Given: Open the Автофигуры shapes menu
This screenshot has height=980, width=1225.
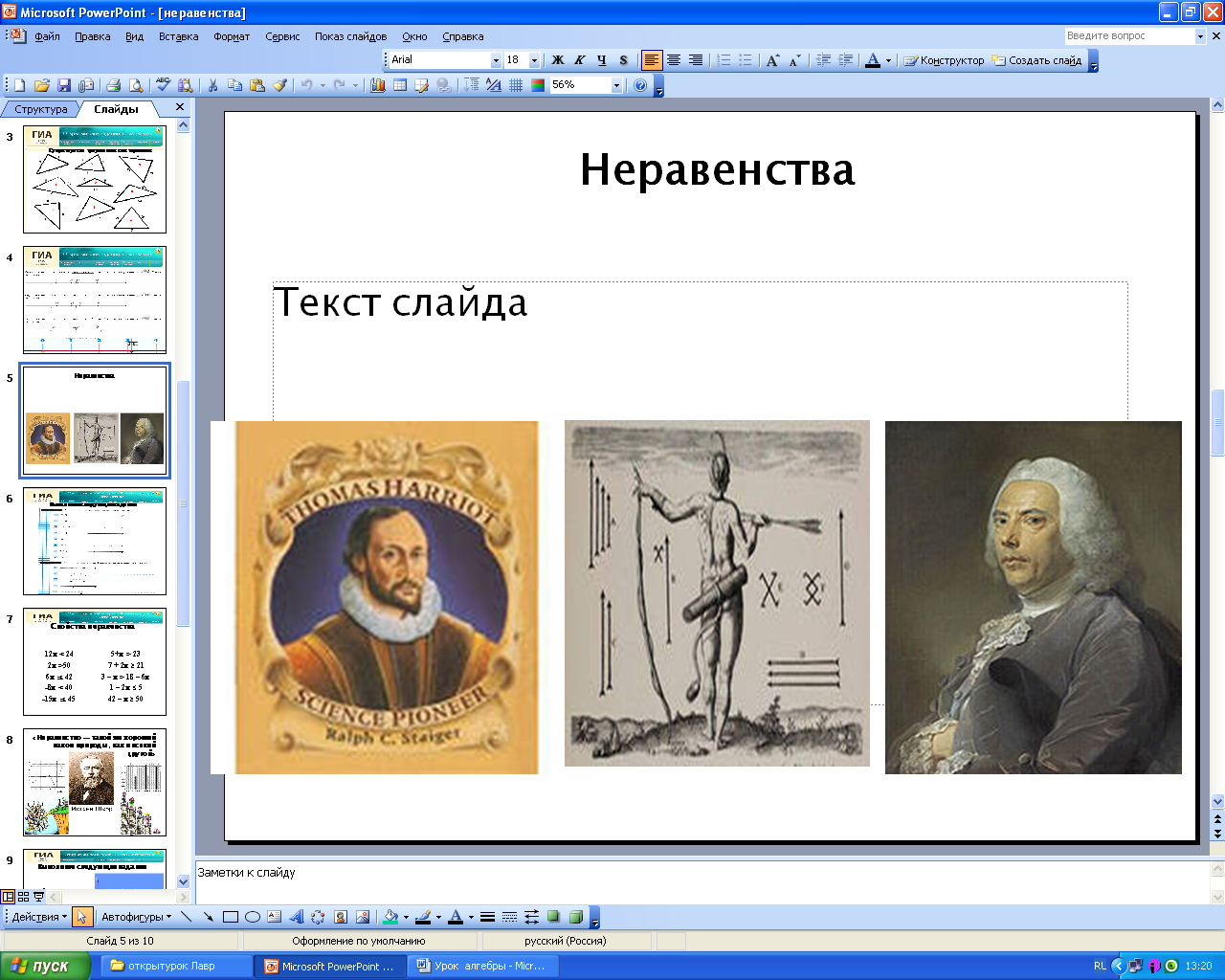Looking at the screenshot, I should click(x=137, y=917).
